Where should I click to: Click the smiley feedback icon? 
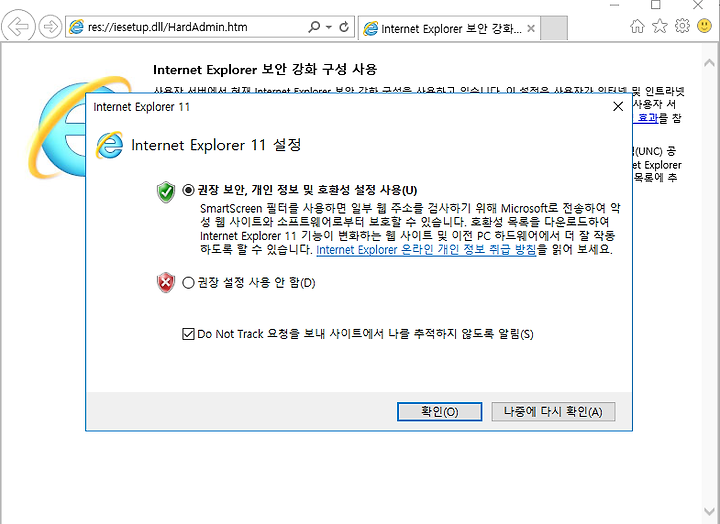(x=704, y=26)
